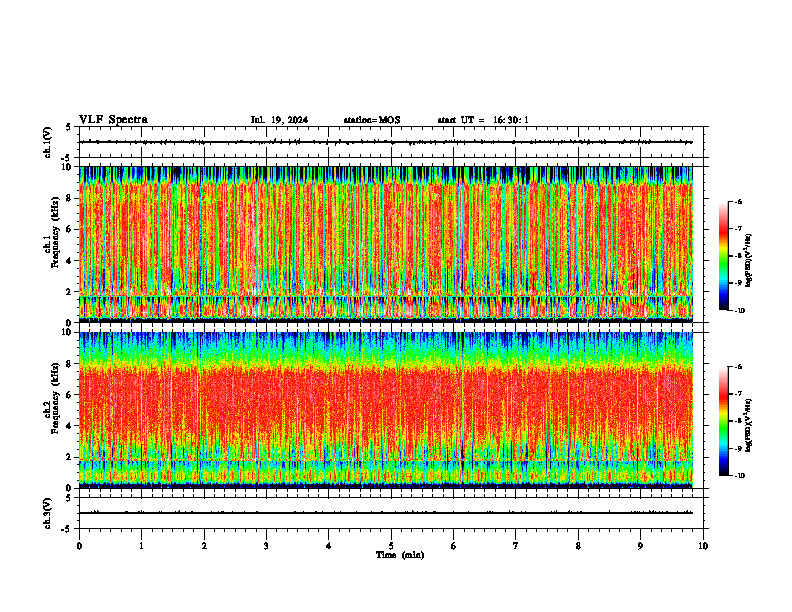Click the "VLF Spectra" title text
The height and width of the screenshot is (612, 792).
tap(113, 120)
